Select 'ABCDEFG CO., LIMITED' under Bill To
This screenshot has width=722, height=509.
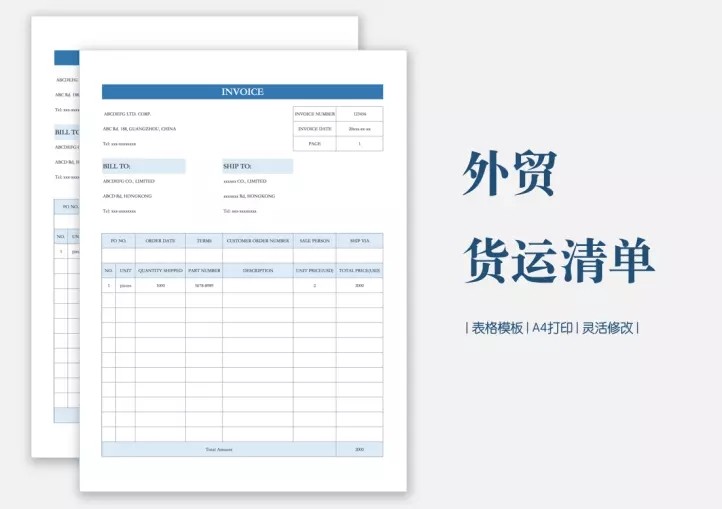(128, 181)
